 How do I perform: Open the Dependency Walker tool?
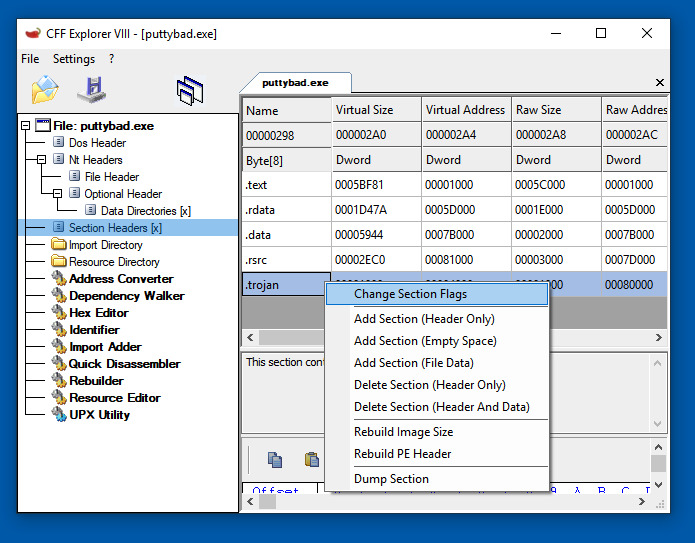pos(126,296)
